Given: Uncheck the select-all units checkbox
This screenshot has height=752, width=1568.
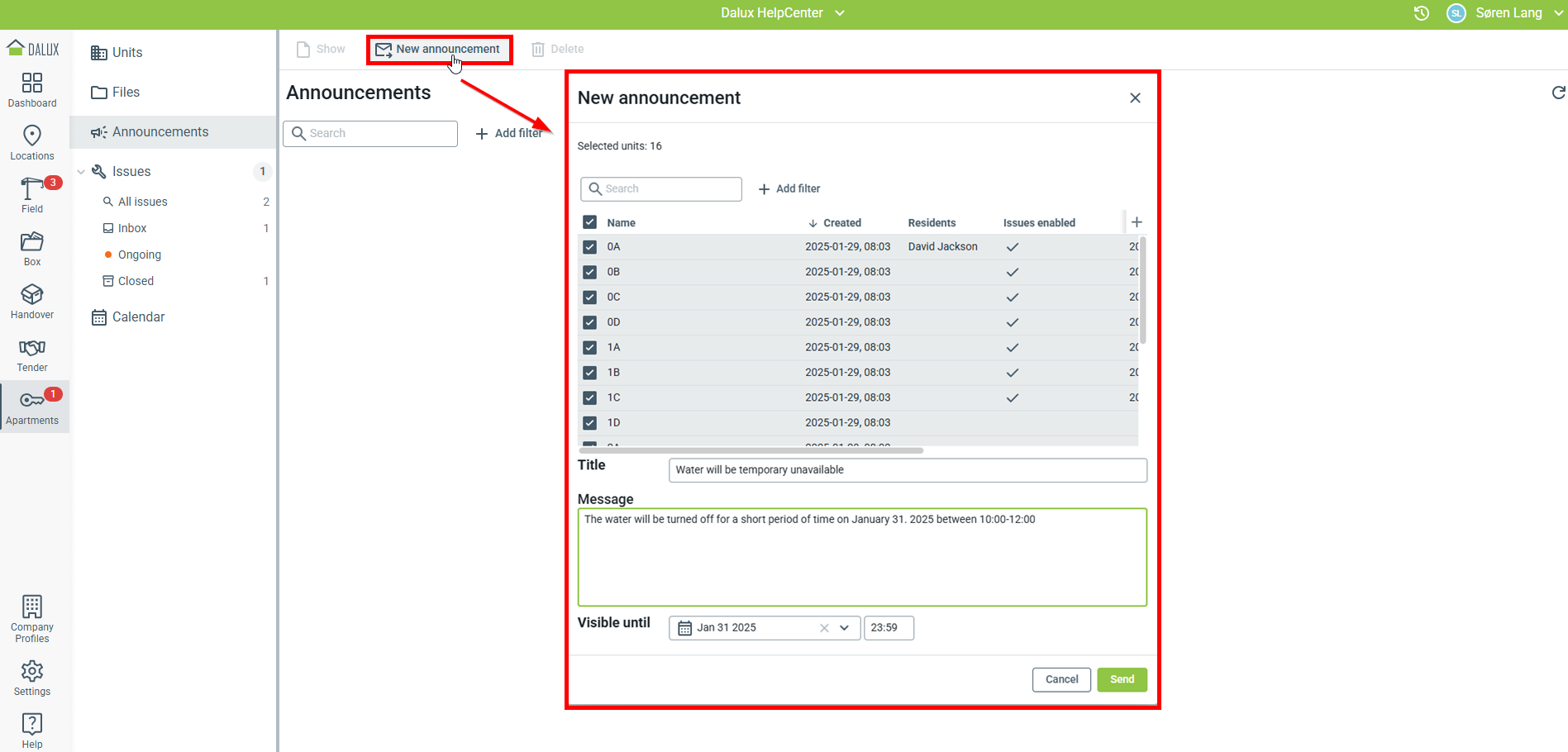Looking at the screenshot, I should click(589, 222).
